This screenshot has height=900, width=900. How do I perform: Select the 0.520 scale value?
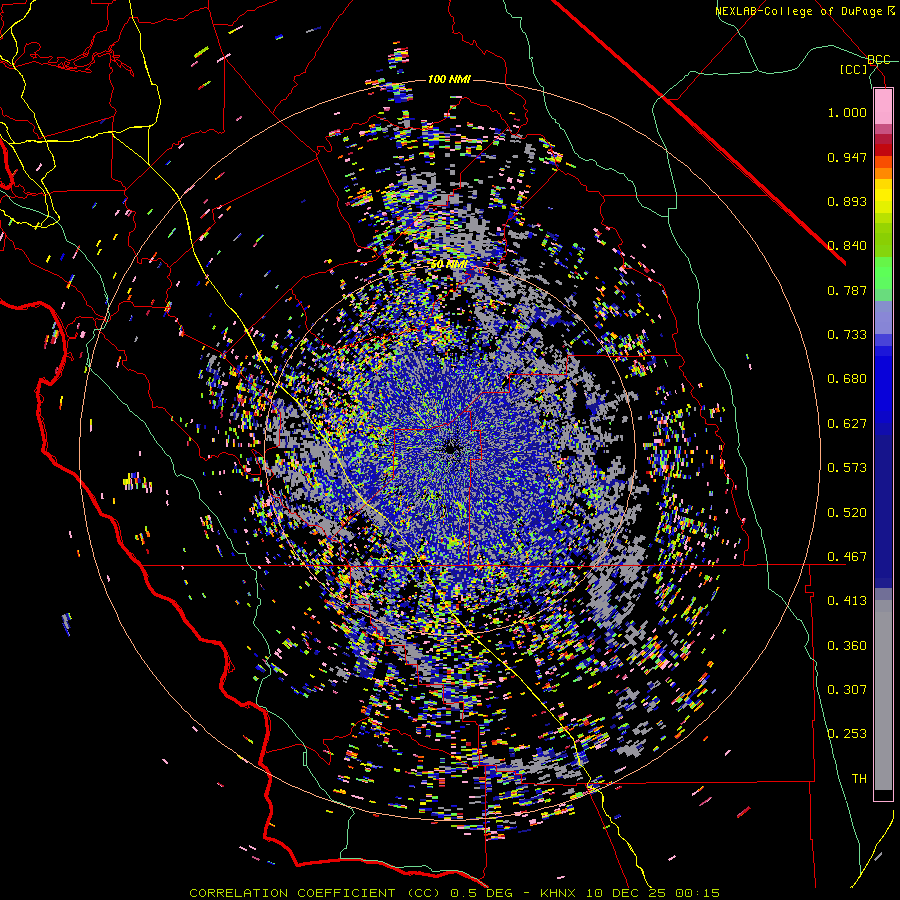(x=847, y=513)
